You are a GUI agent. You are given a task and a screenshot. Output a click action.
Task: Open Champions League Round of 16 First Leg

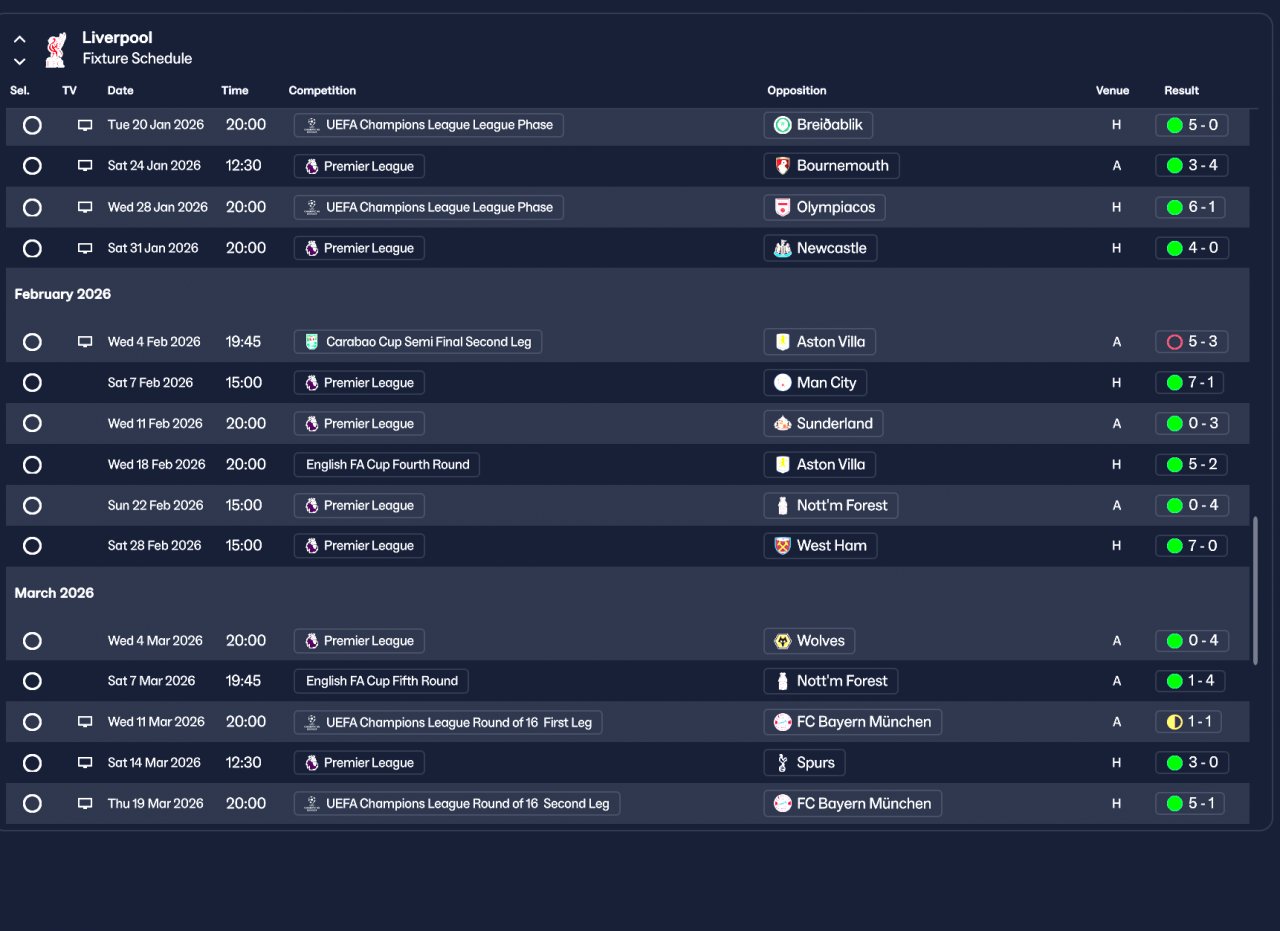pyautogui.click(x=448, y=722)
